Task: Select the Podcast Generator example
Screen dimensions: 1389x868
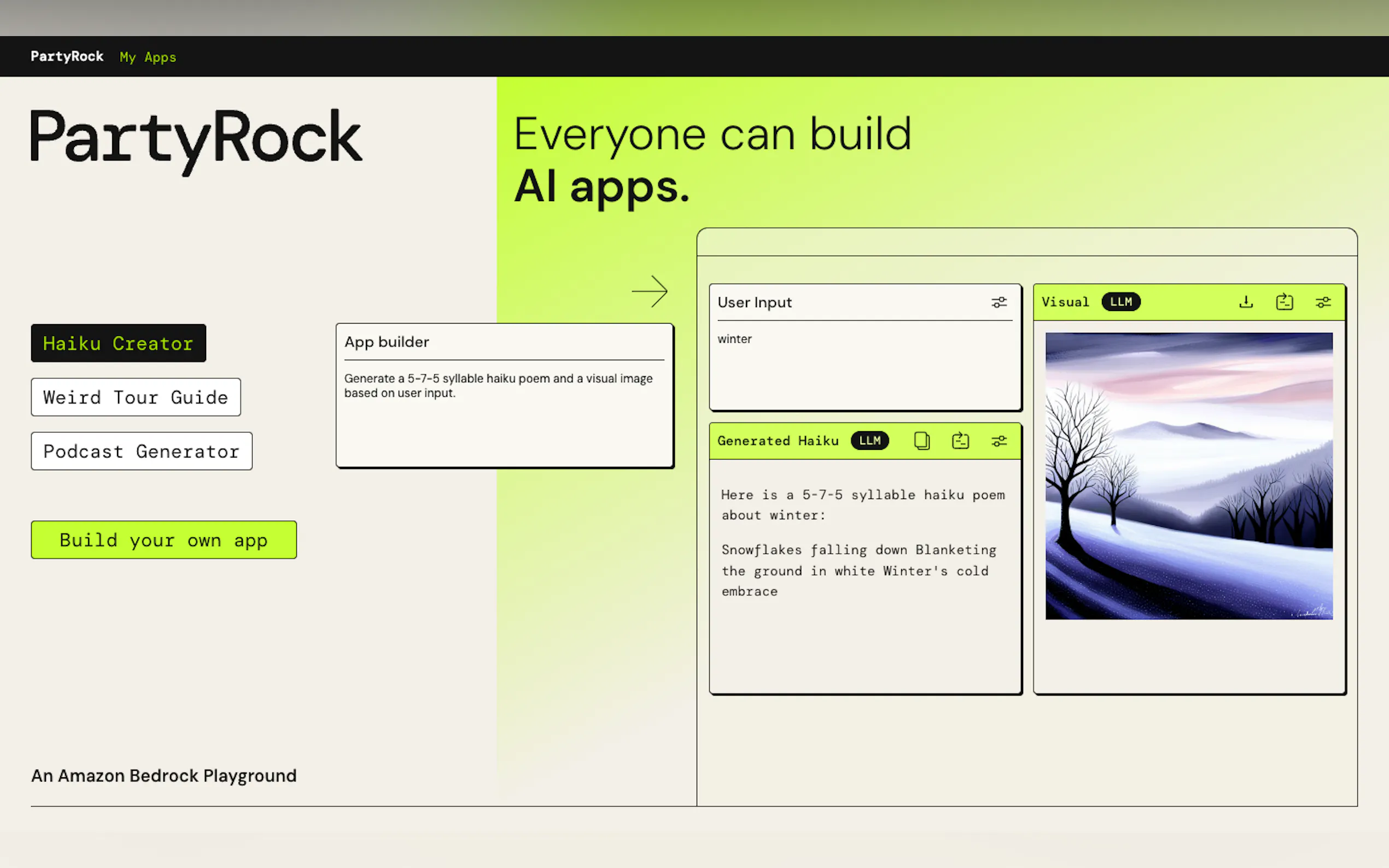Action: [141, 451]
